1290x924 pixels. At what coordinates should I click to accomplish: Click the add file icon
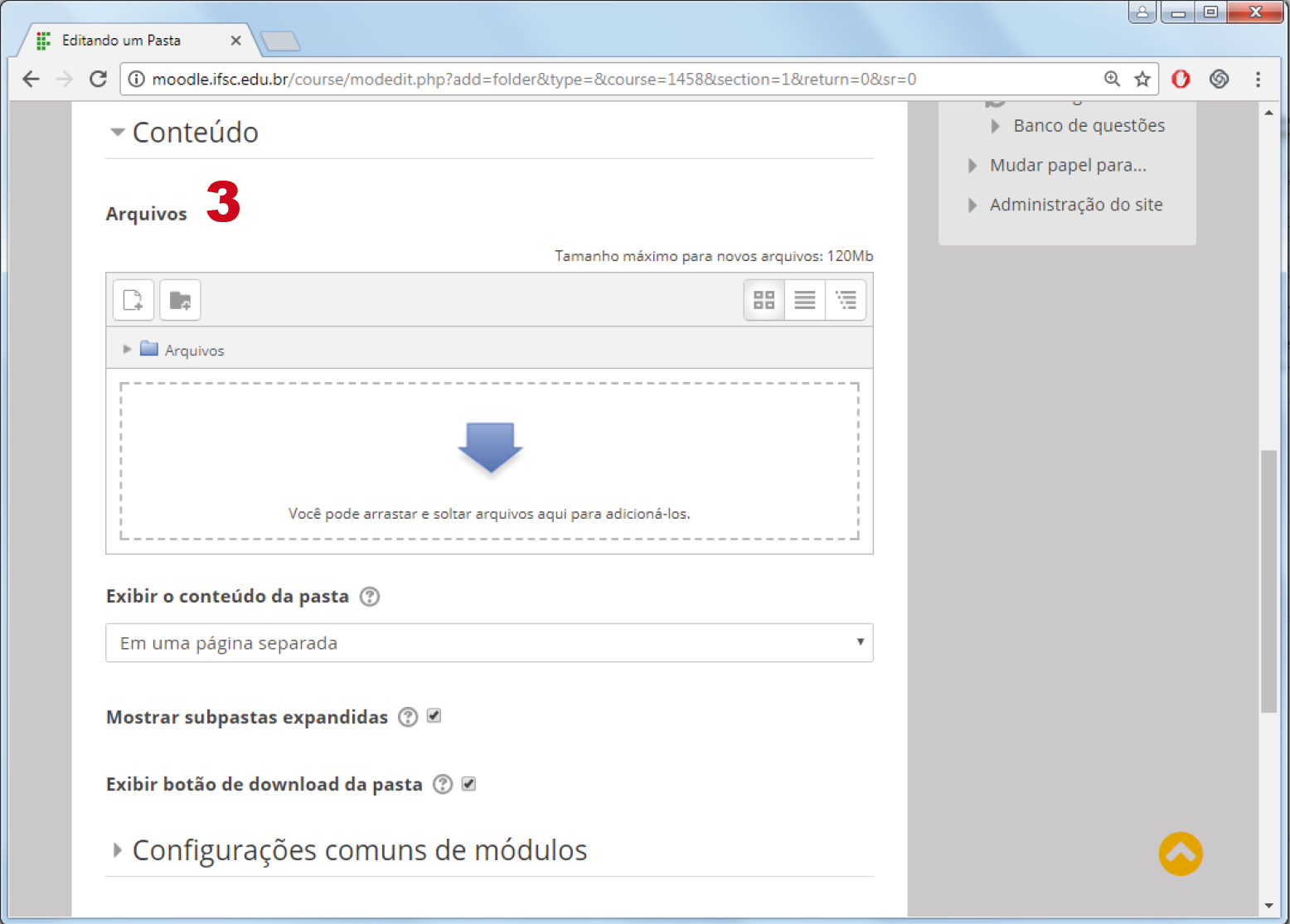(x=133, y=300)
